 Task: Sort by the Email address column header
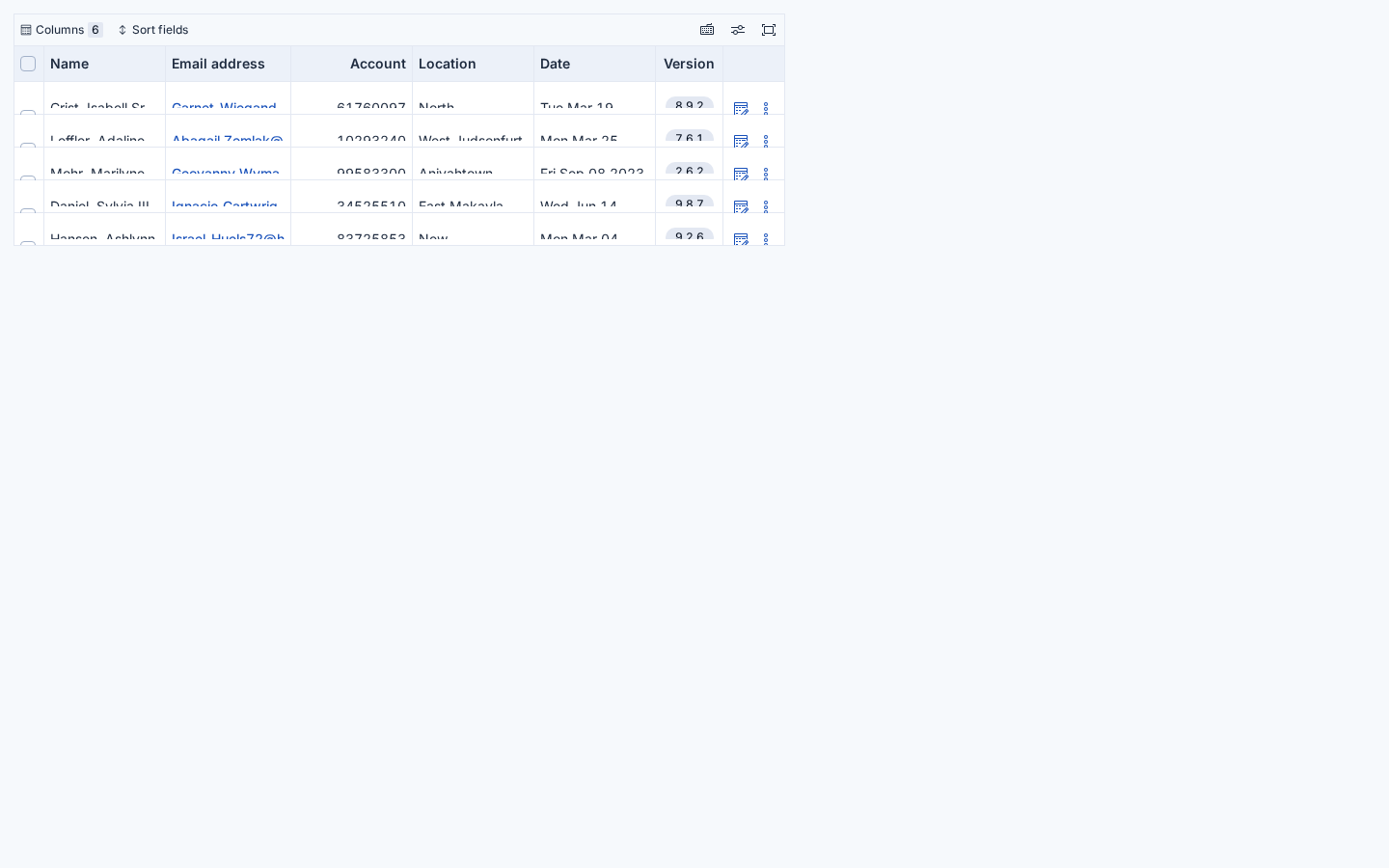228,64
